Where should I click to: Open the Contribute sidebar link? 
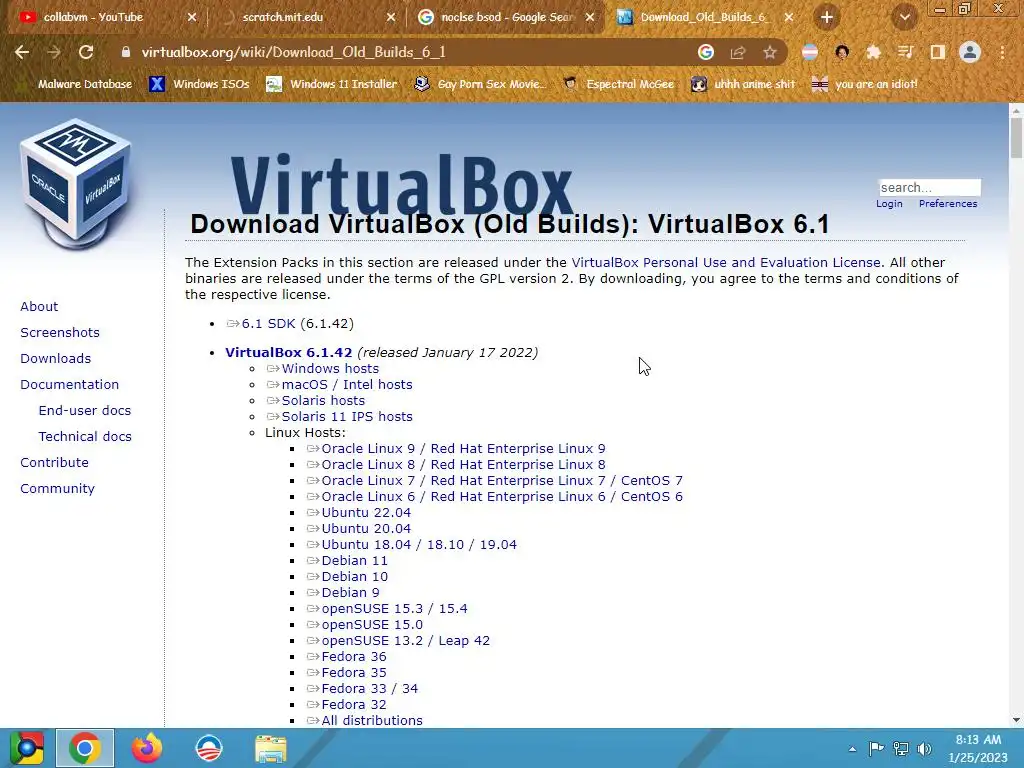click(54, 462)
